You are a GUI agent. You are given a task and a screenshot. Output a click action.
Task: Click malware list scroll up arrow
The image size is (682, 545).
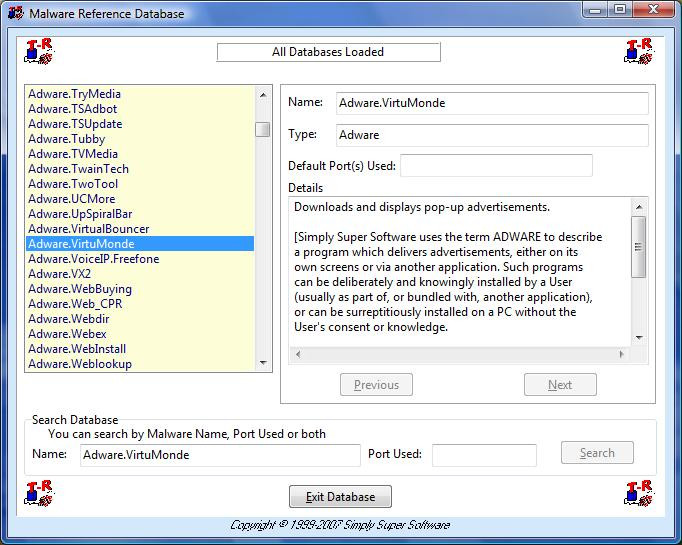pos(263,94)
